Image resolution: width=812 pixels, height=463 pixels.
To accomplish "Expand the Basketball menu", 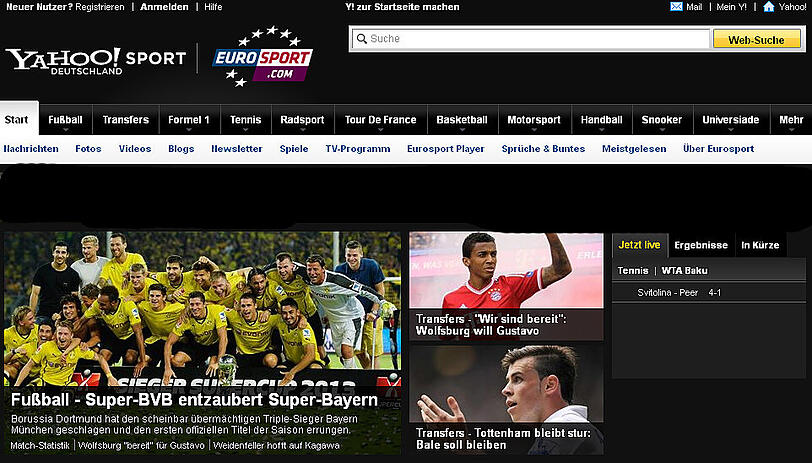I will point(462,120).
